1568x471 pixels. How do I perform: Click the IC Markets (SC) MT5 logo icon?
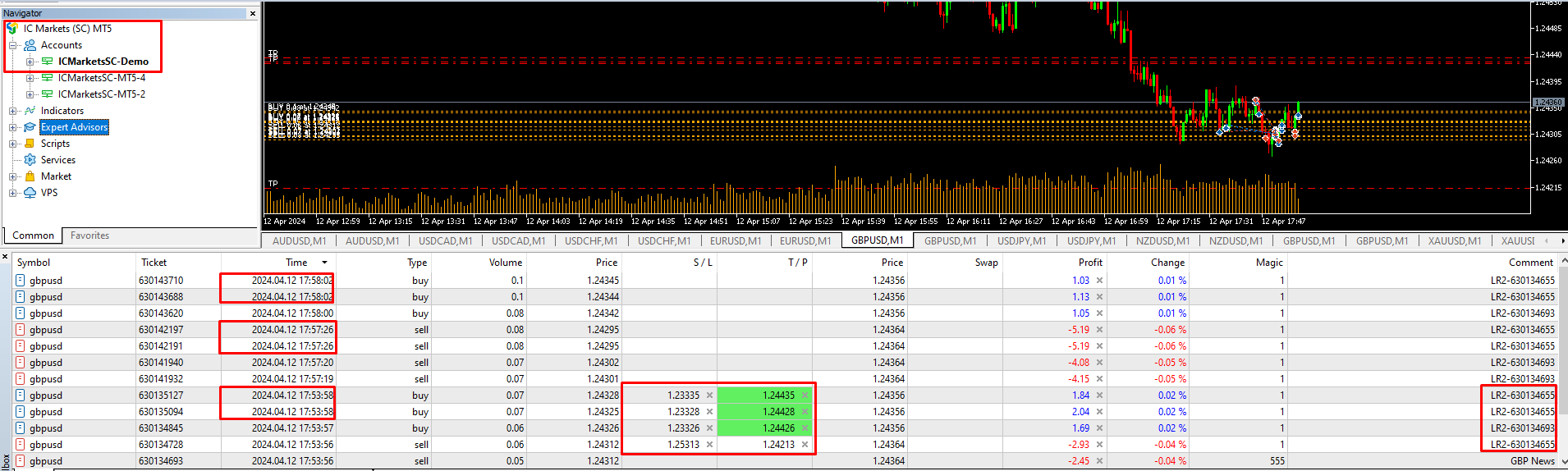[x=12, y=29]
